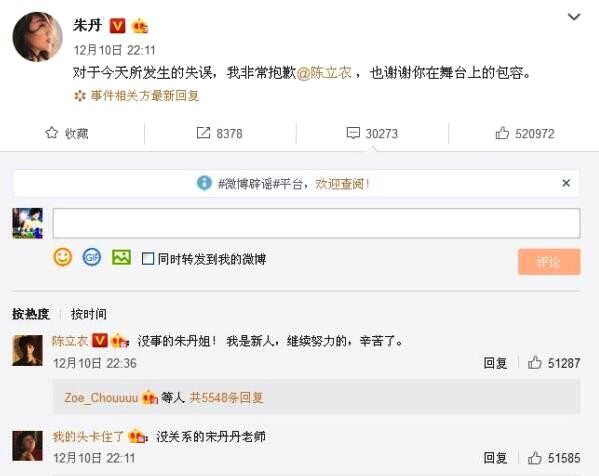Check 同时转发到我的微博 checkbox
599x476 pixels.
pos(148,259)
